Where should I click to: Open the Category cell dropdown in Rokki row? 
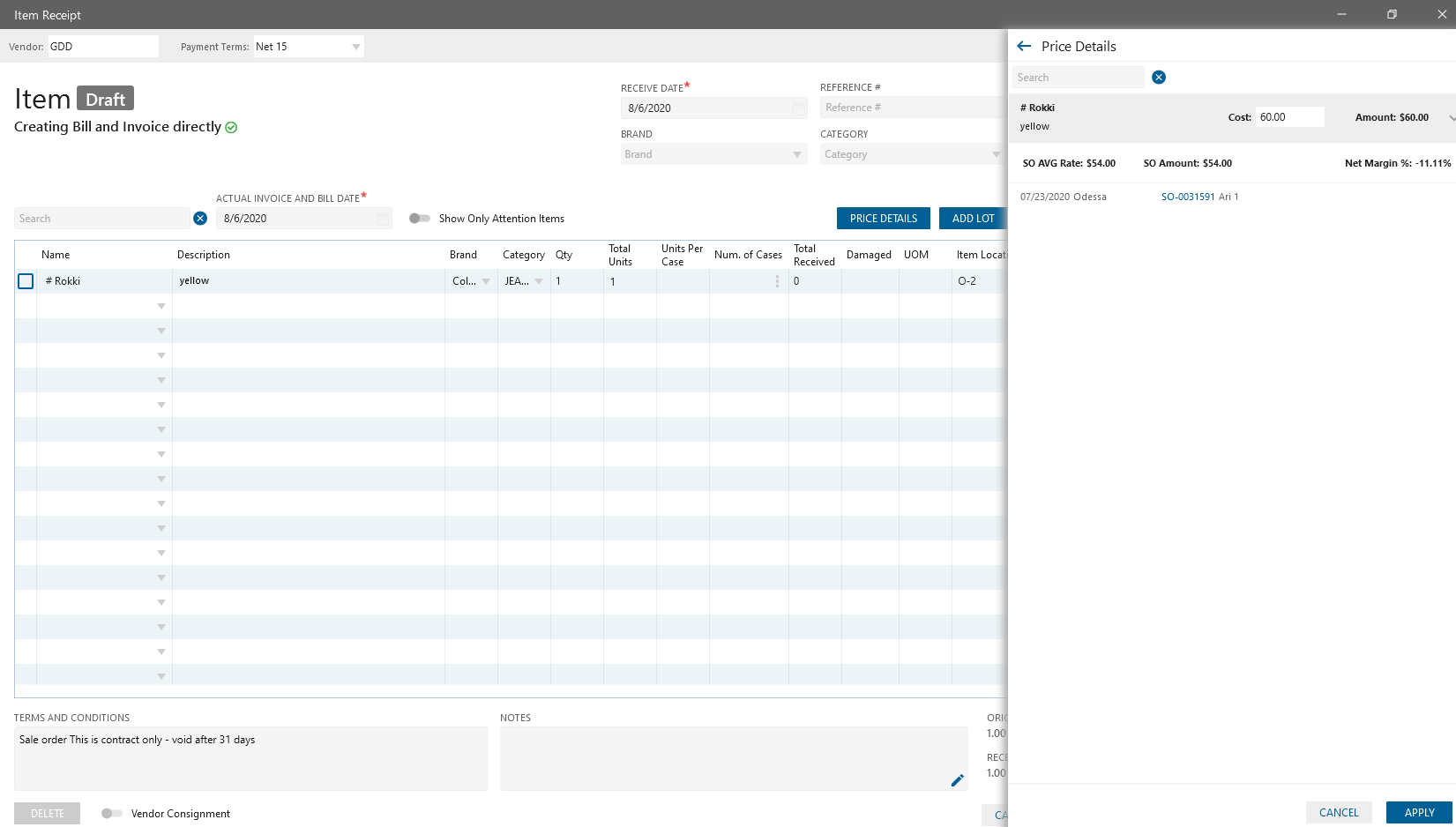(539, 281)
